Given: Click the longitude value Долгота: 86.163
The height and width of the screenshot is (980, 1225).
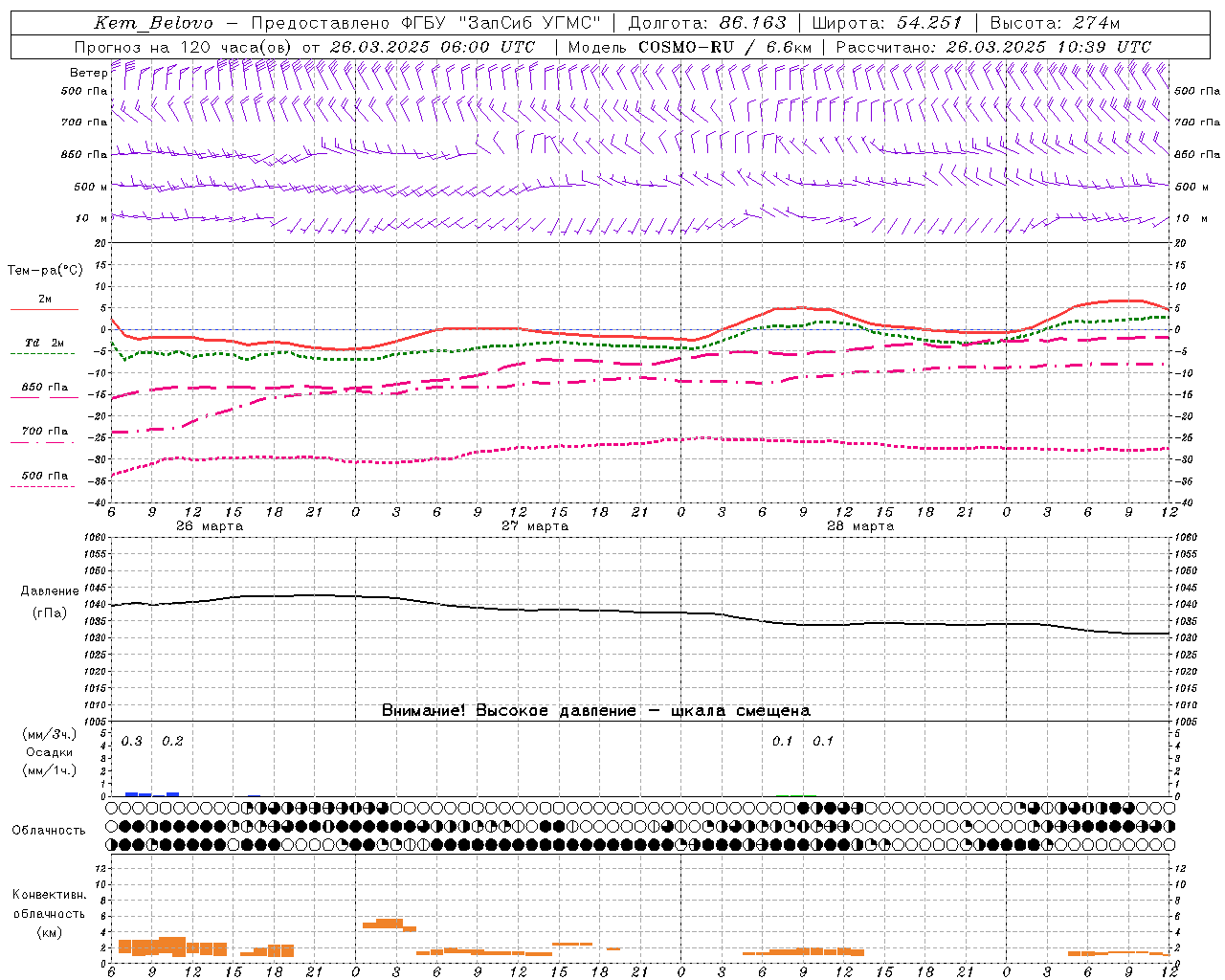Looking at the screenshot, I should coord(707,23).
